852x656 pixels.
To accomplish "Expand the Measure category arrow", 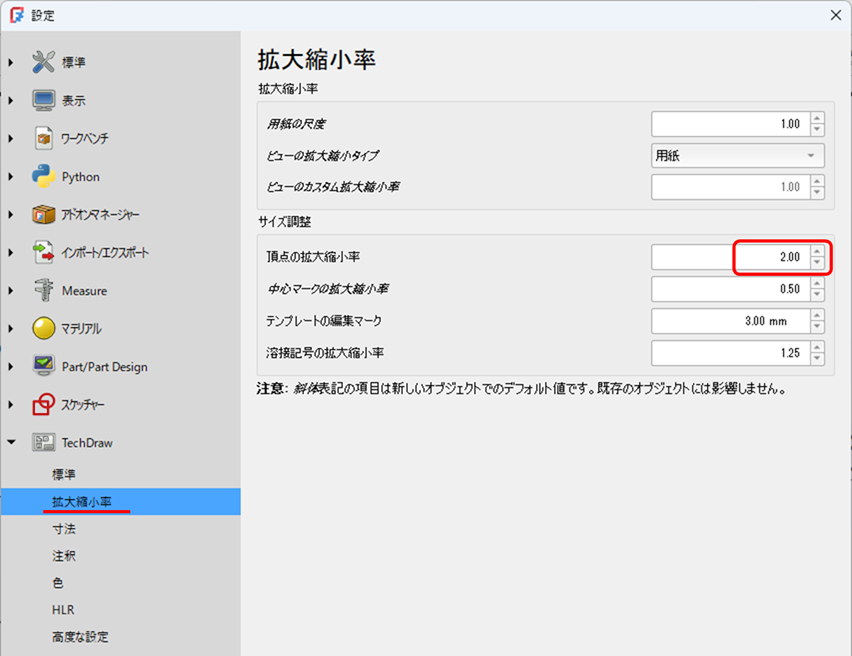I will (11, 291).
